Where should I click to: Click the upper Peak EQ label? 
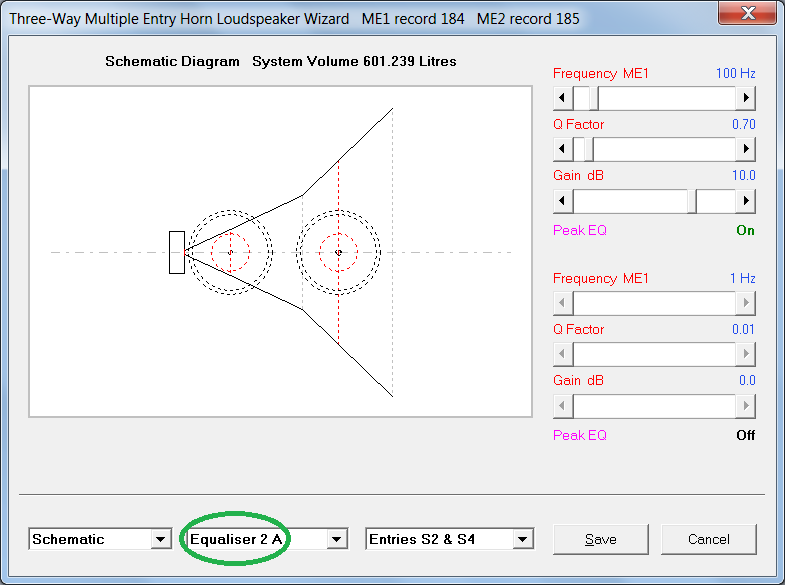(x=580, y=230)
